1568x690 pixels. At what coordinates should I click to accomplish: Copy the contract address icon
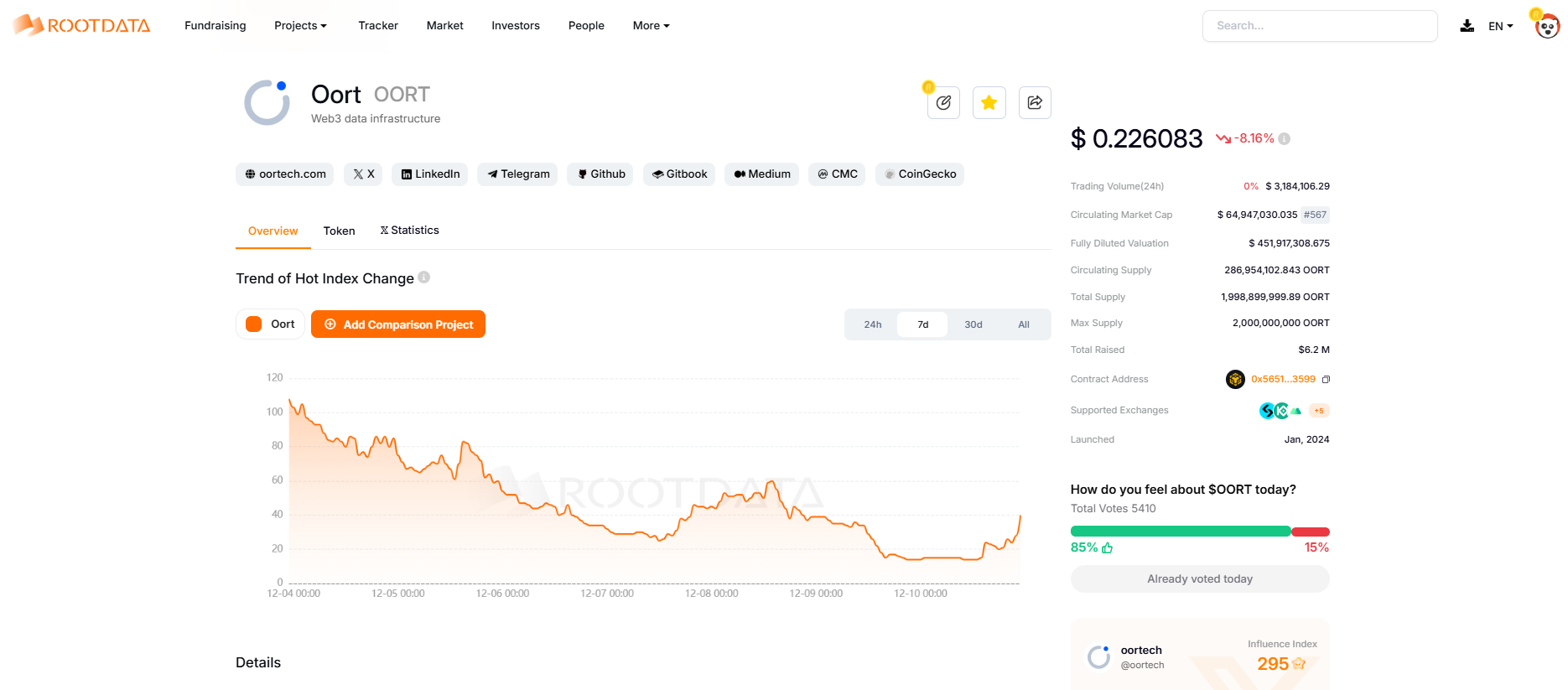pyautogui.click(x=1326, y=380)
